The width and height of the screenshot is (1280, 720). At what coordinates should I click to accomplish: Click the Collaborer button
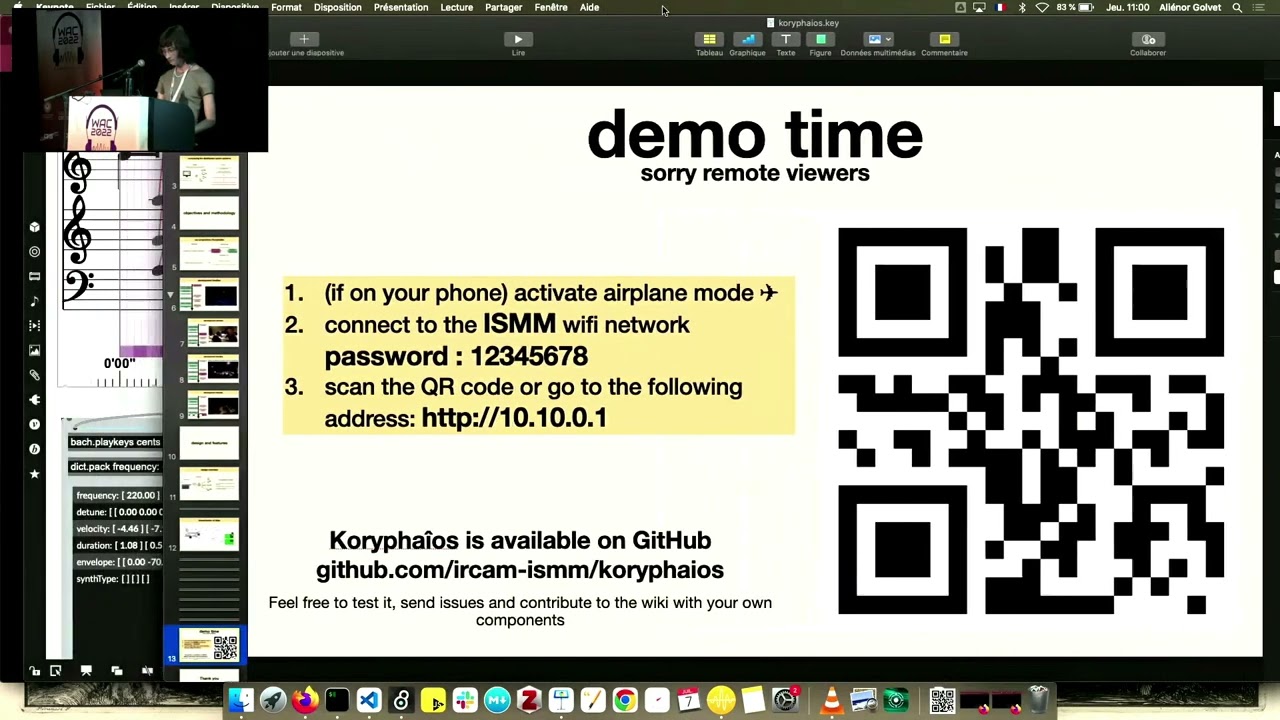coord(1148,40)
